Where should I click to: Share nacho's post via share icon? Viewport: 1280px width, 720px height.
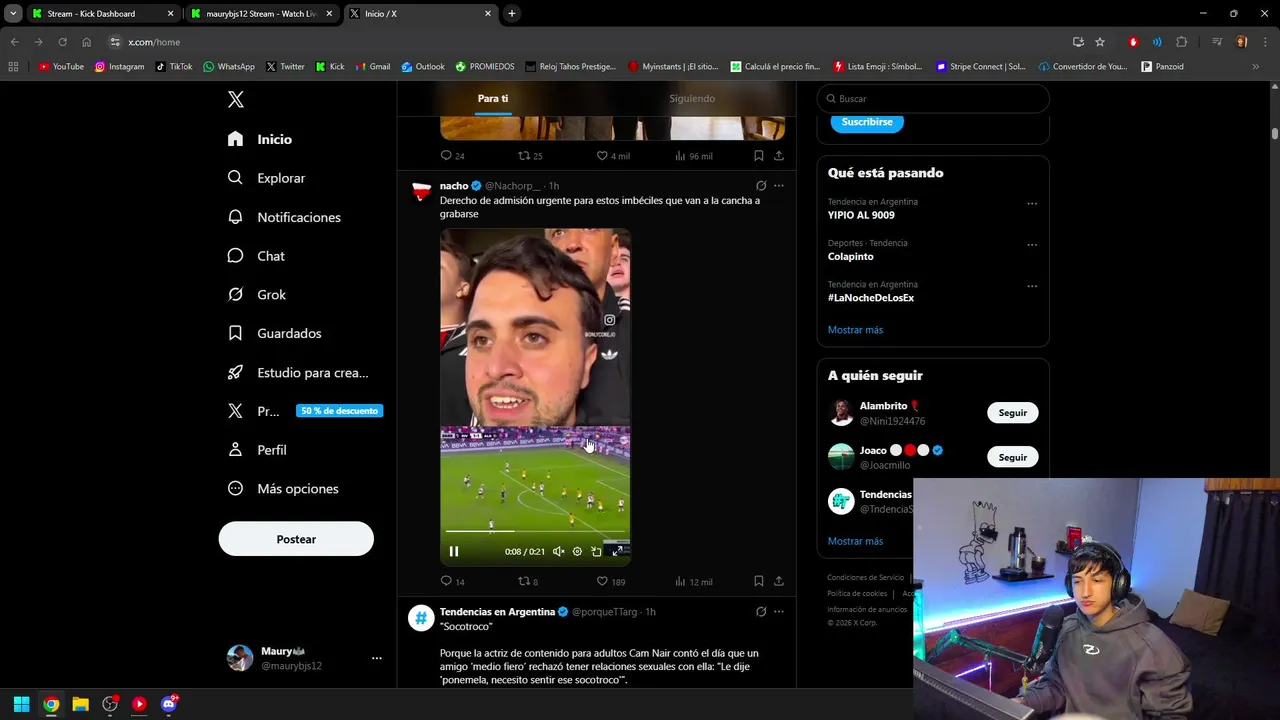(779, 581)
